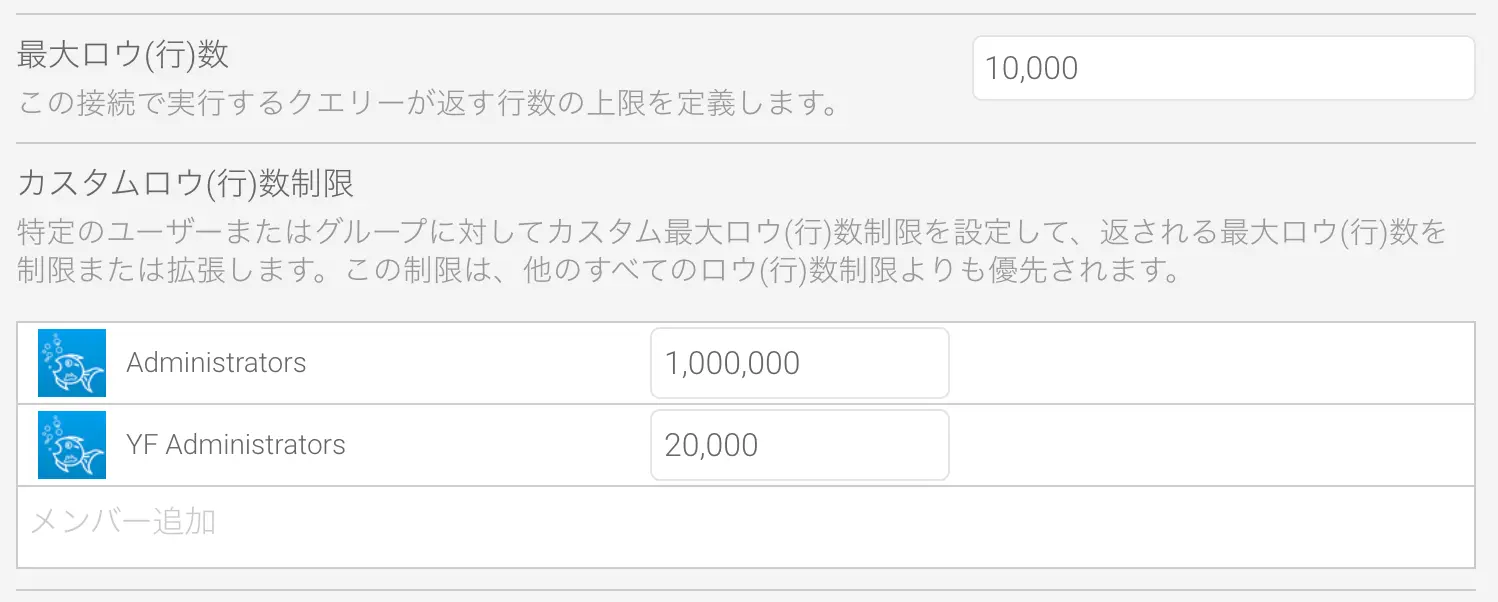1498x602 pixels.
Task: Click the digits 20,000 in YF Administrators row
Action: [711, 445]
